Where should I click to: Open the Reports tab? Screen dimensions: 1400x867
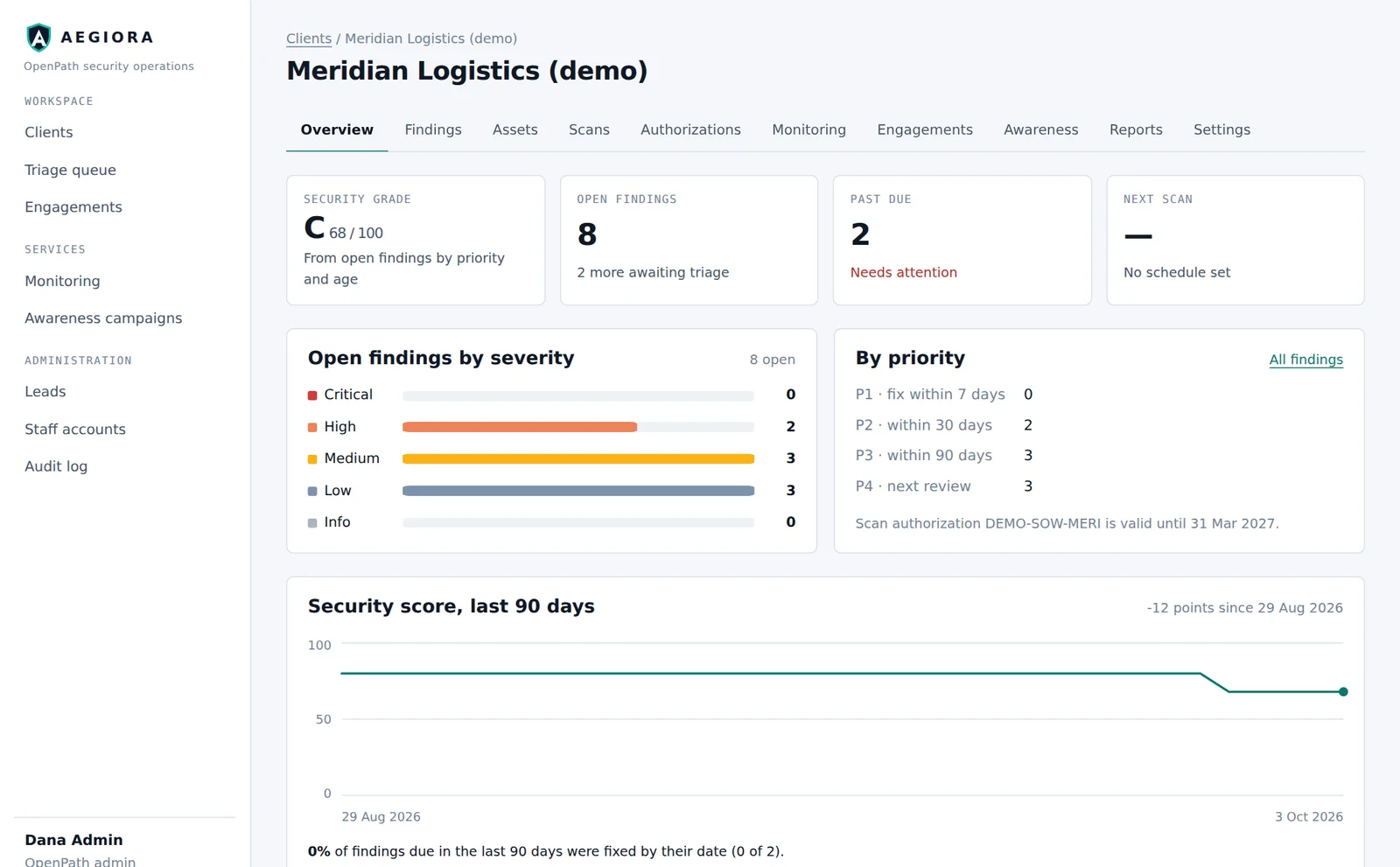click(1136, 129)
